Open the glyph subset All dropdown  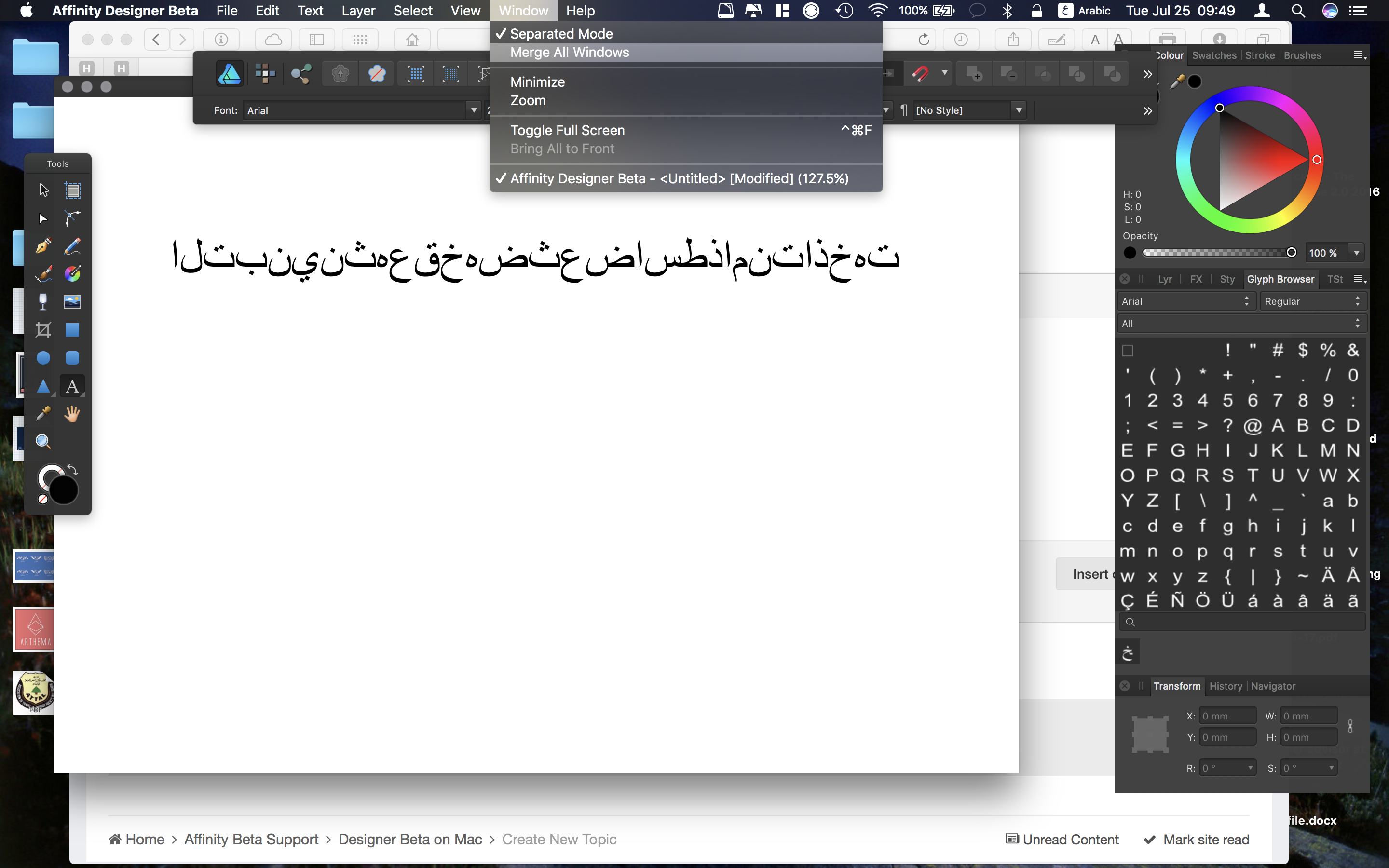click(x=1241, y=324)
